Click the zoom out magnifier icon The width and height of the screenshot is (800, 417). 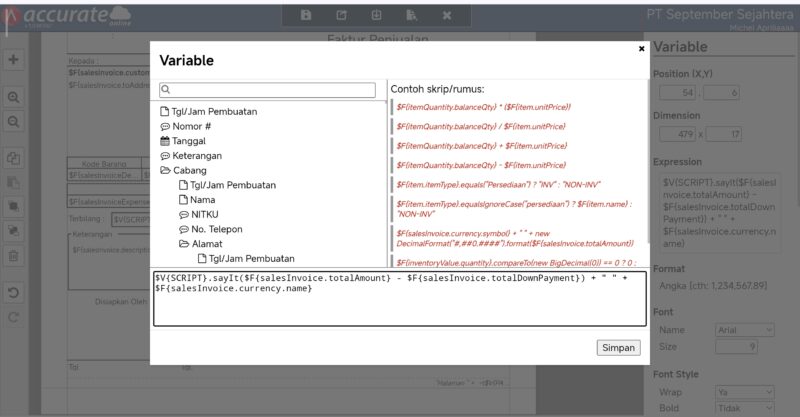[x=14, y=121]
